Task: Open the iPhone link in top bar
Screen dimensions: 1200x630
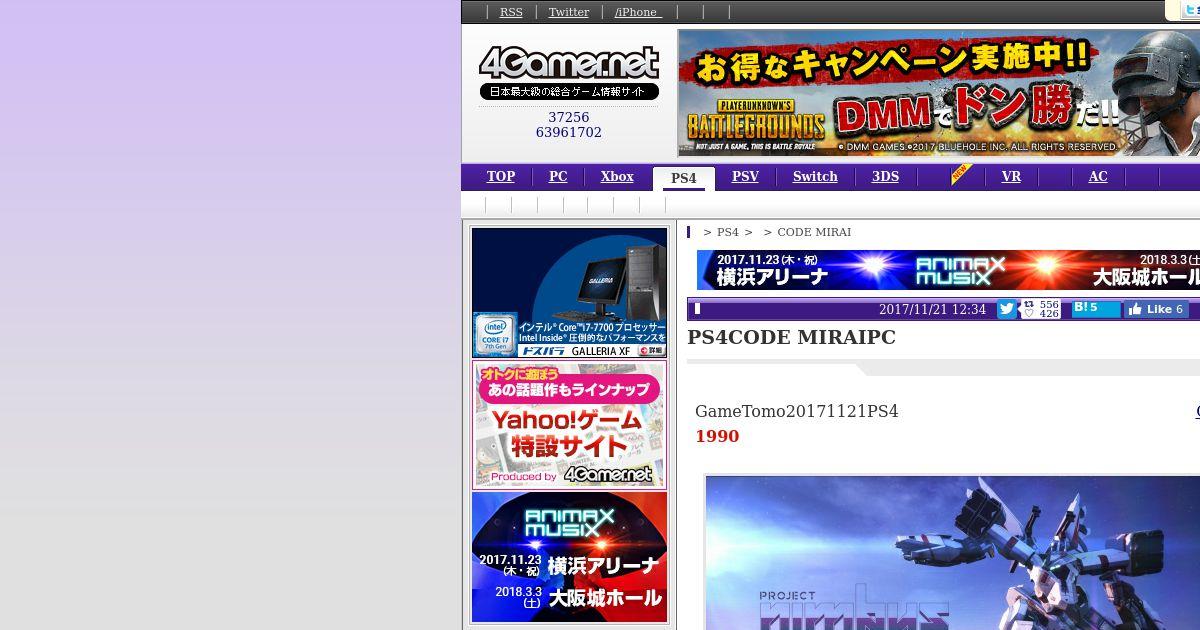Action: [638, 12]
